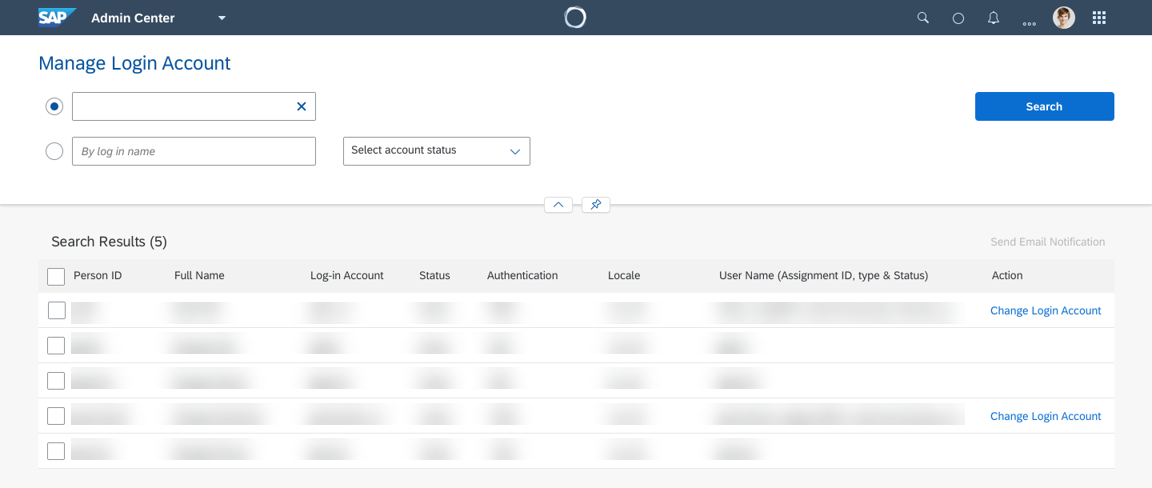Click the search magnifier icon in header
Image resolution: width=1152 pixels, height=488 pixels.
[x=923, y=18]
